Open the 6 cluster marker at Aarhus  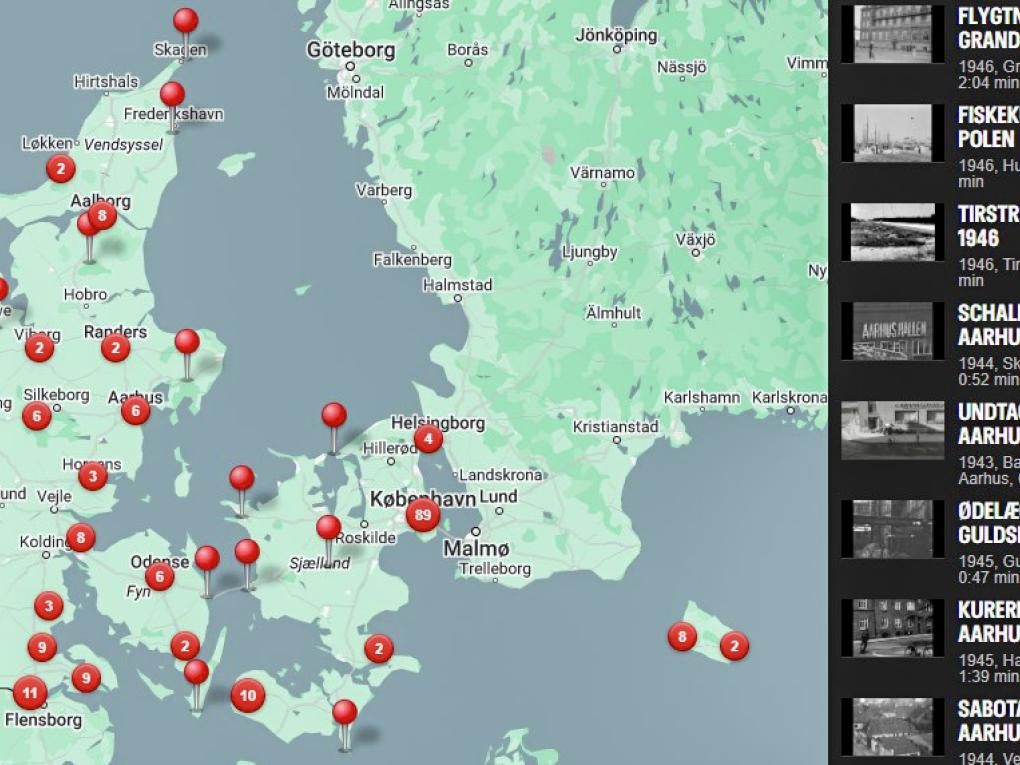tap(136, 410)
